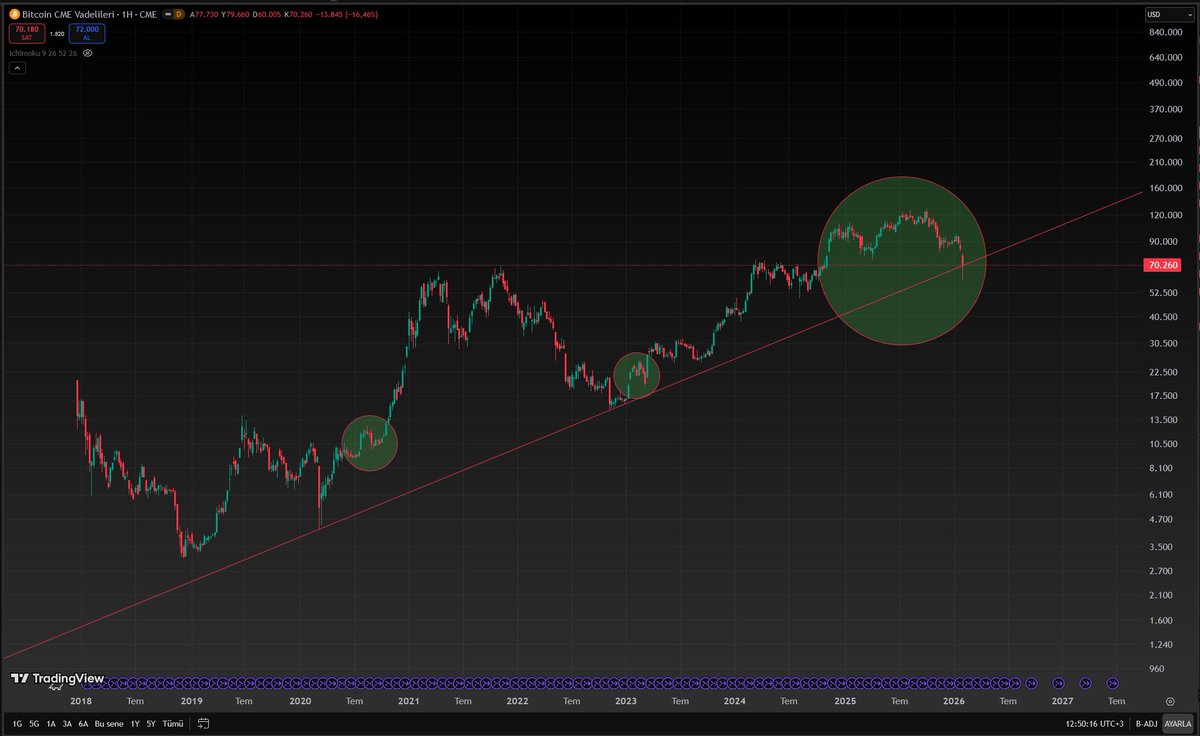Open the go-to-date calendar icon
The image size is (1200, 736).
[203, 723]
